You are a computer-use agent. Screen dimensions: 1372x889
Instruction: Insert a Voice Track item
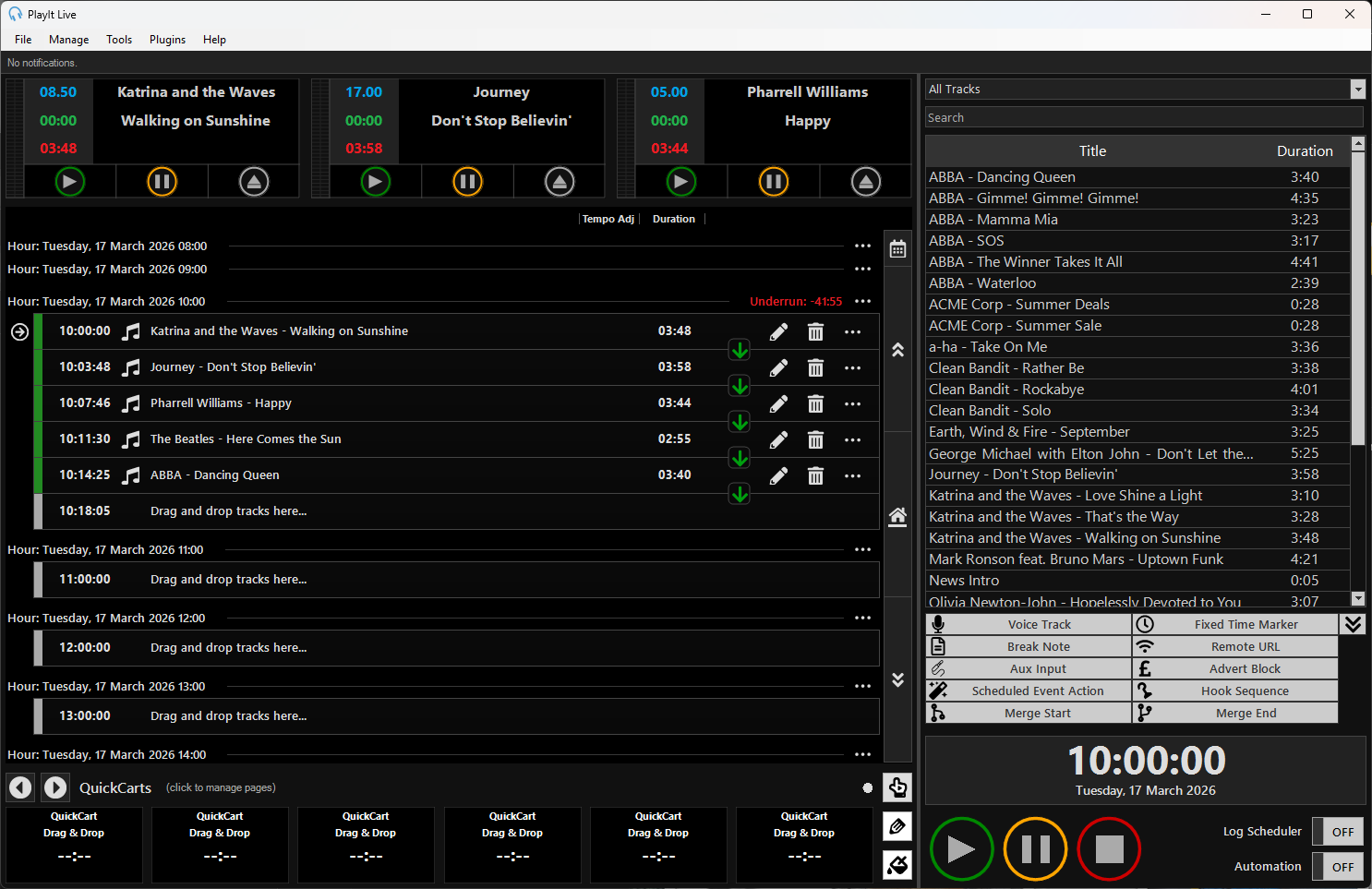(x=1029, y=625)
